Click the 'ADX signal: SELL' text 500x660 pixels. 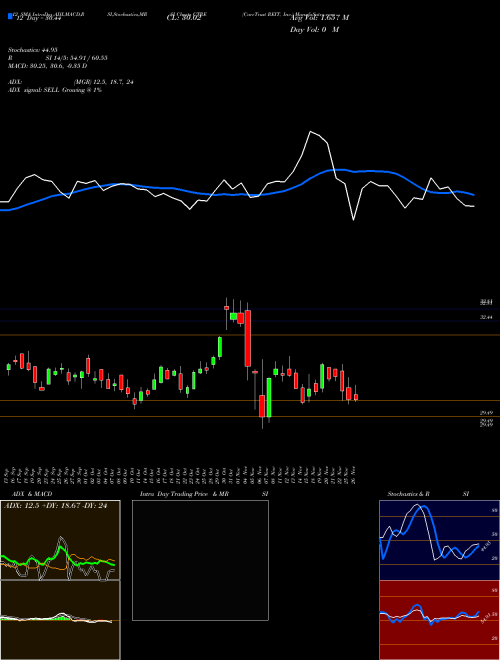point(34,90)
